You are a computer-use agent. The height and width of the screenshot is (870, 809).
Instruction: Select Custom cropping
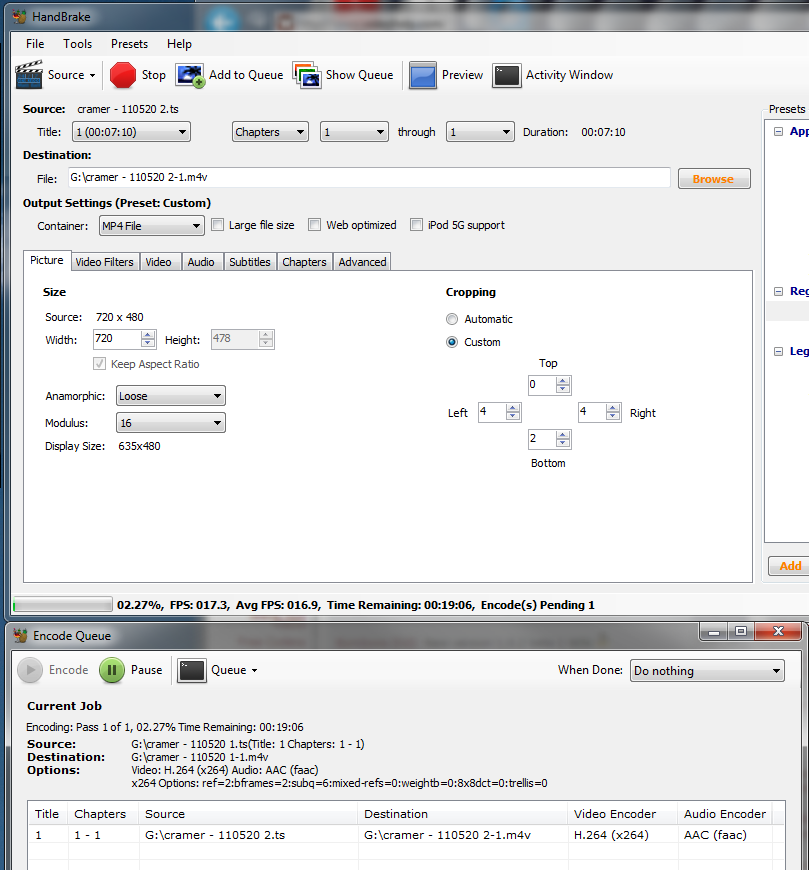[452, 342]
